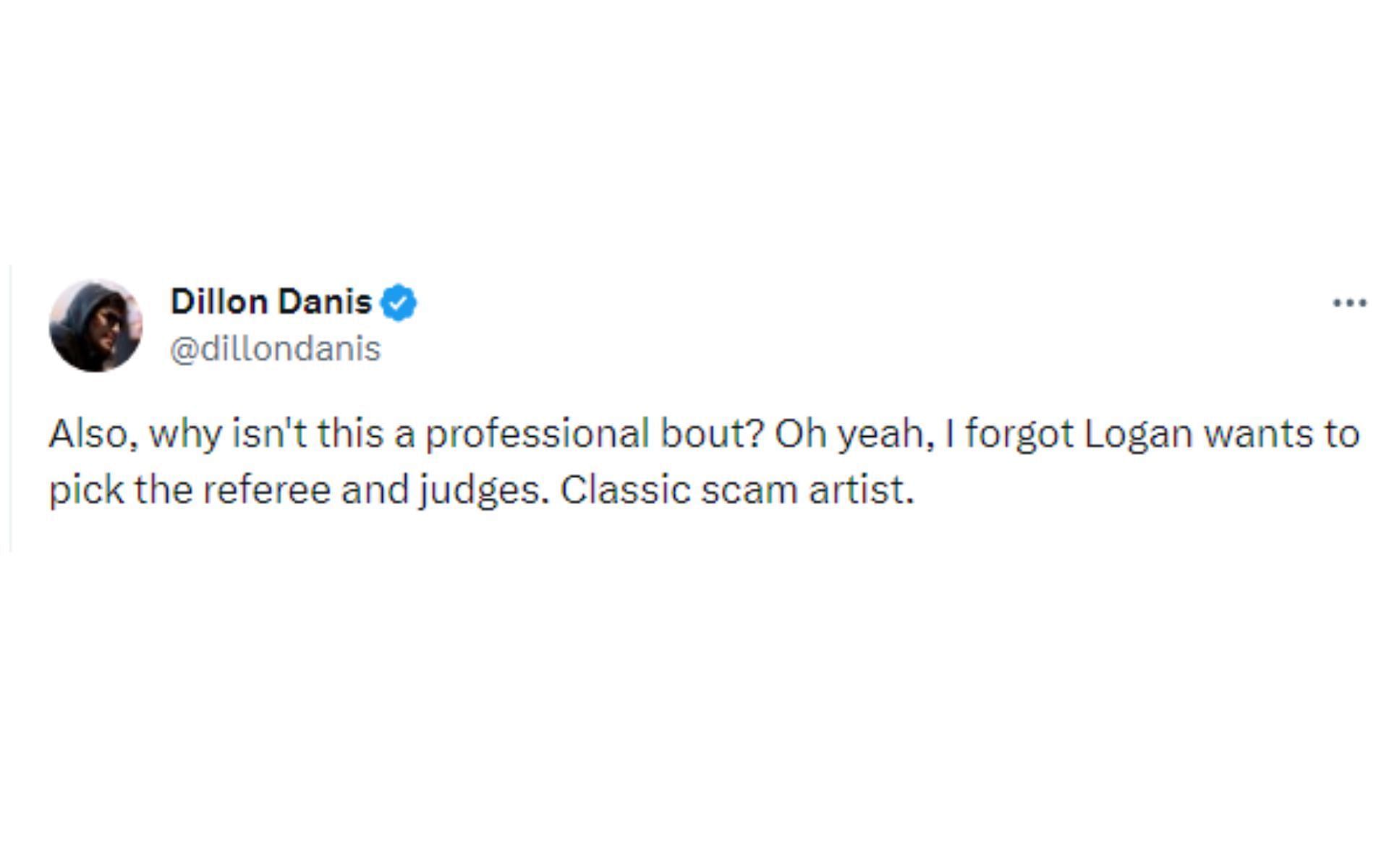Screen dimensions: 1389x868
Task: Open the three-dot More options menu
Action: coord(1349,303)
